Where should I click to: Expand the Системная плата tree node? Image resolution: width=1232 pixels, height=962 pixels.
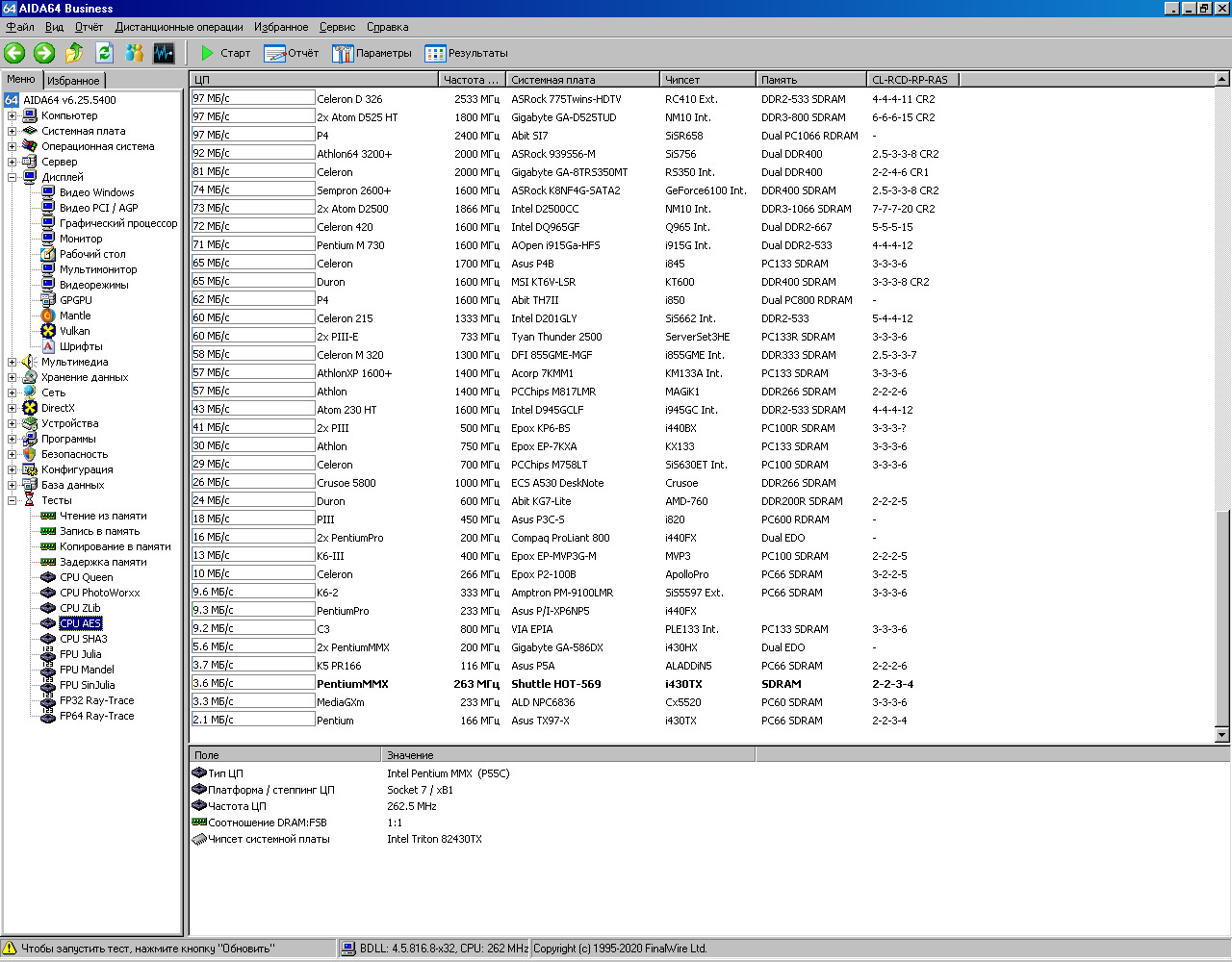tap(13, 131)
